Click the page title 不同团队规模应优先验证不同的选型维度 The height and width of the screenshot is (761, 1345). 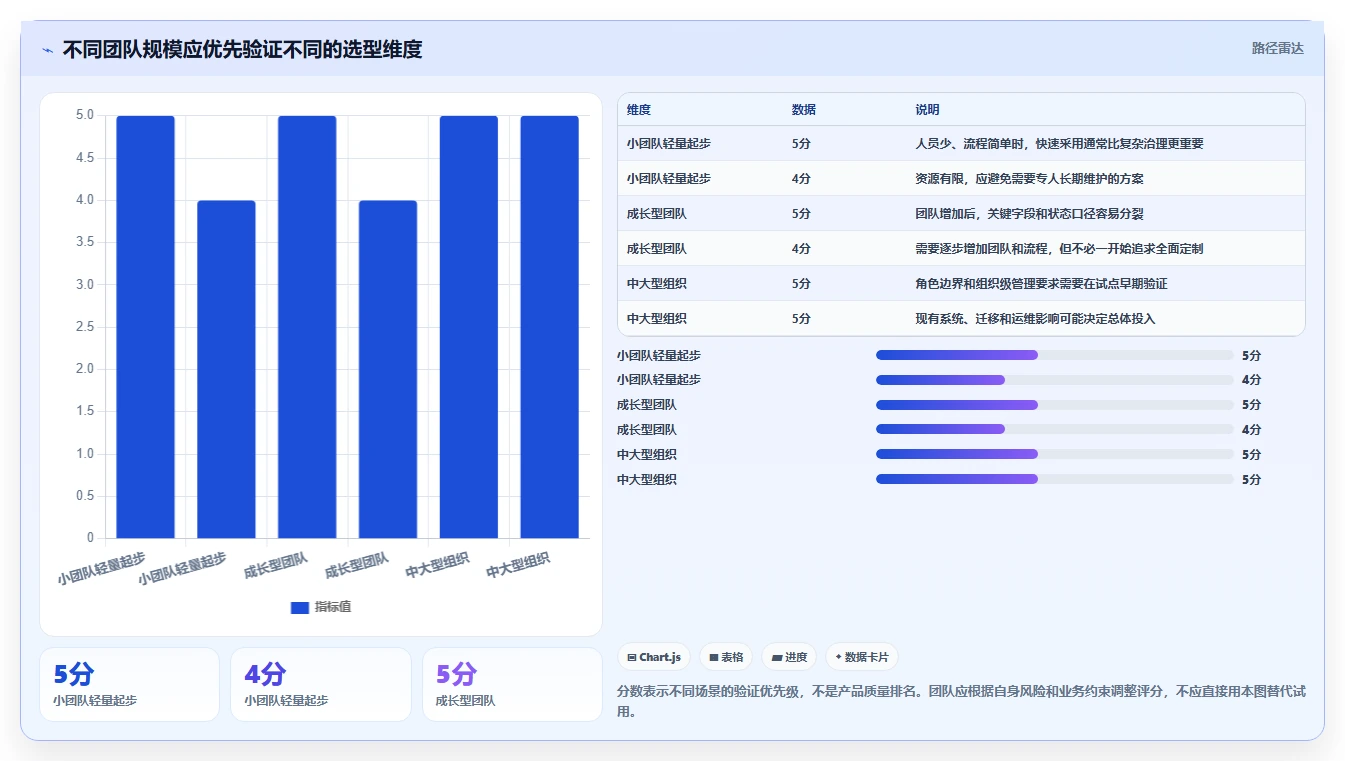(242, 49)
